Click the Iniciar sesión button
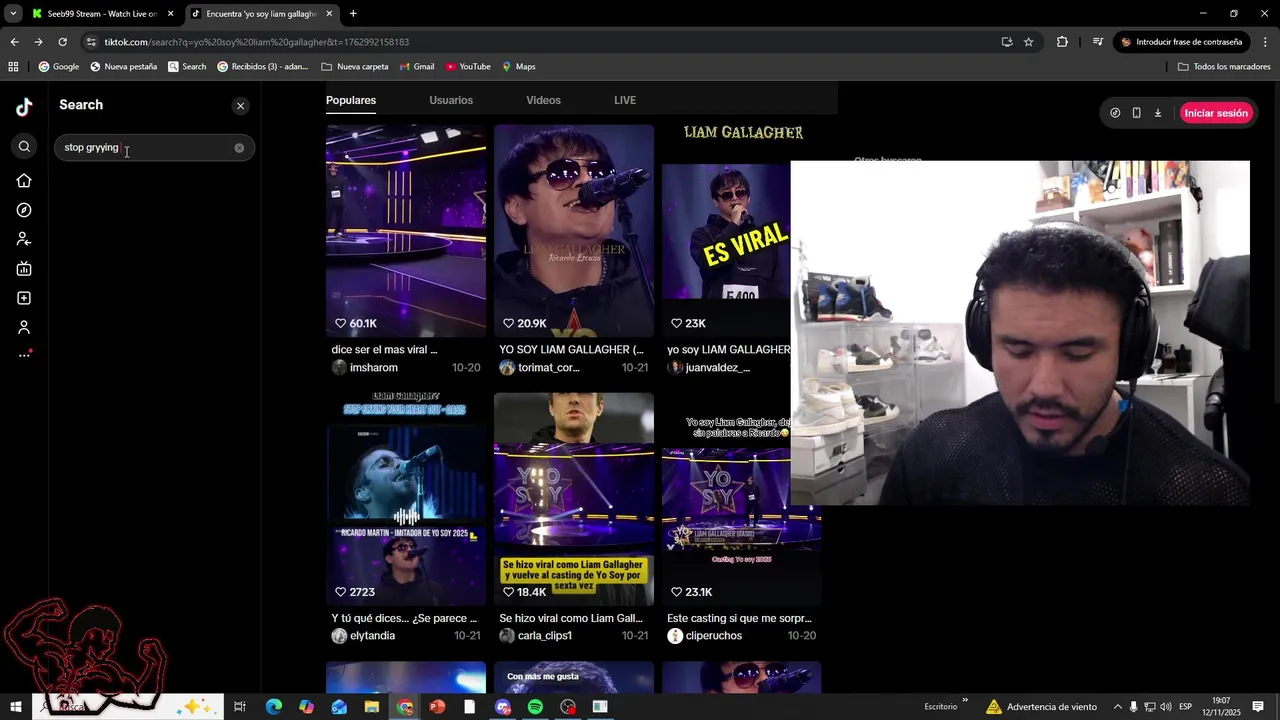Image resolution: width=1280 pixels, height=720 pixels. (1216, 113)
